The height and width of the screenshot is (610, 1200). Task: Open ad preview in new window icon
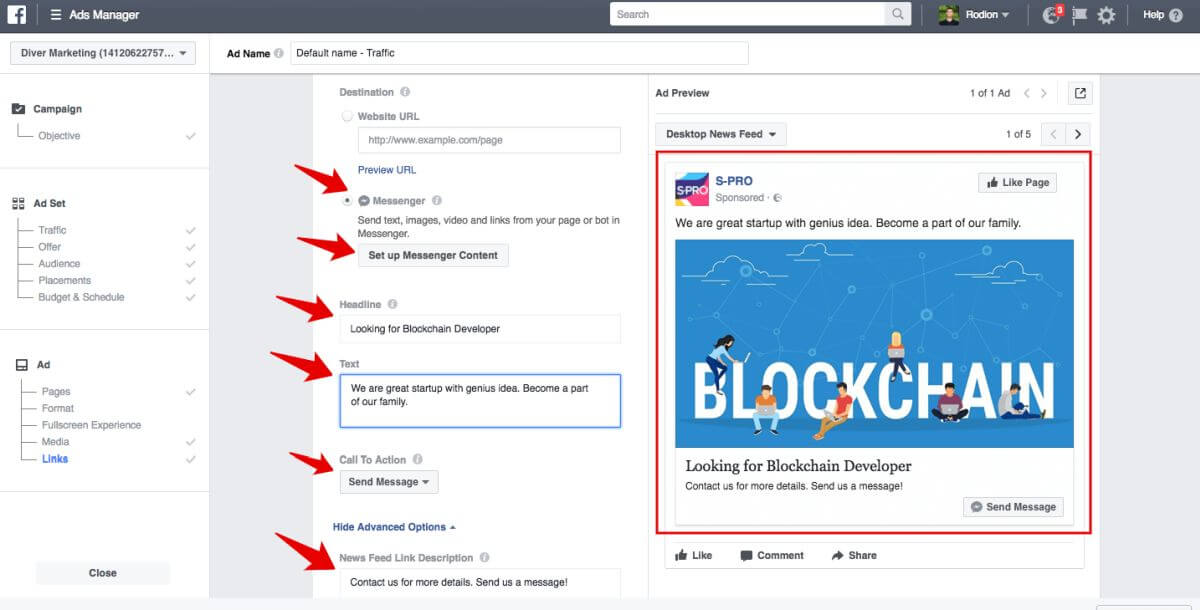pos(1080,93)
